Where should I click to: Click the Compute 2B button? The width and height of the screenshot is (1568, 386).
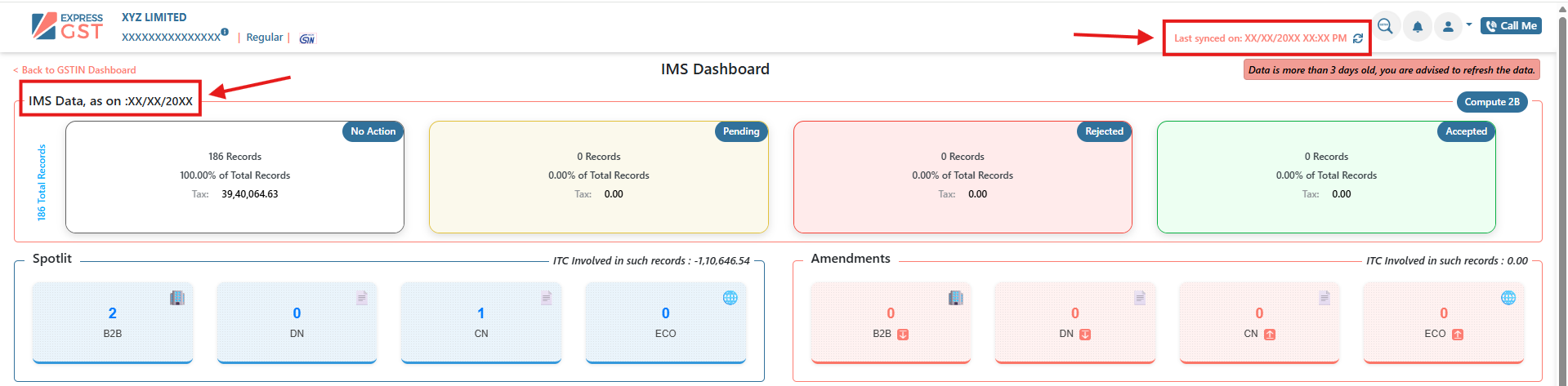coord(1491,102)
